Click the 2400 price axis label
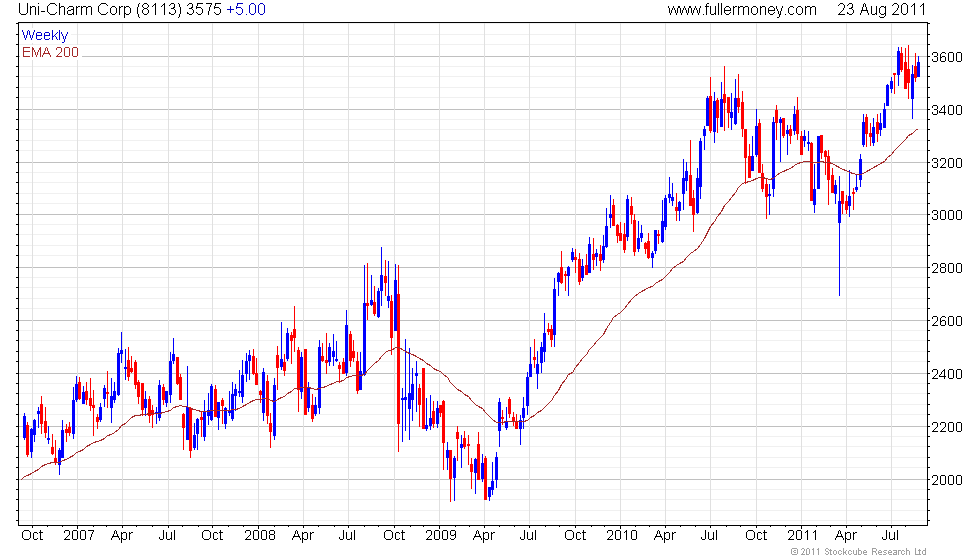The height and width of the screenshot is (560, 980). 946,374
